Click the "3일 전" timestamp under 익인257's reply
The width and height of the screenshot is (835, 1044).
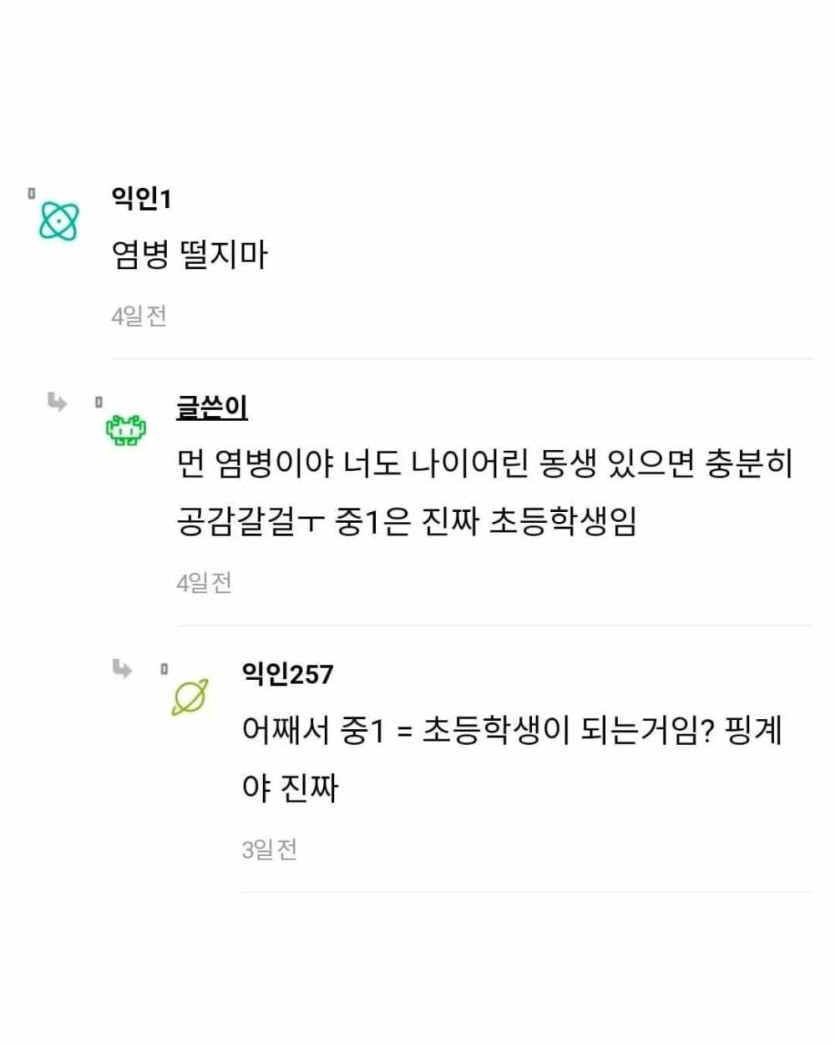pyautogui.click(x=269, y=851)
